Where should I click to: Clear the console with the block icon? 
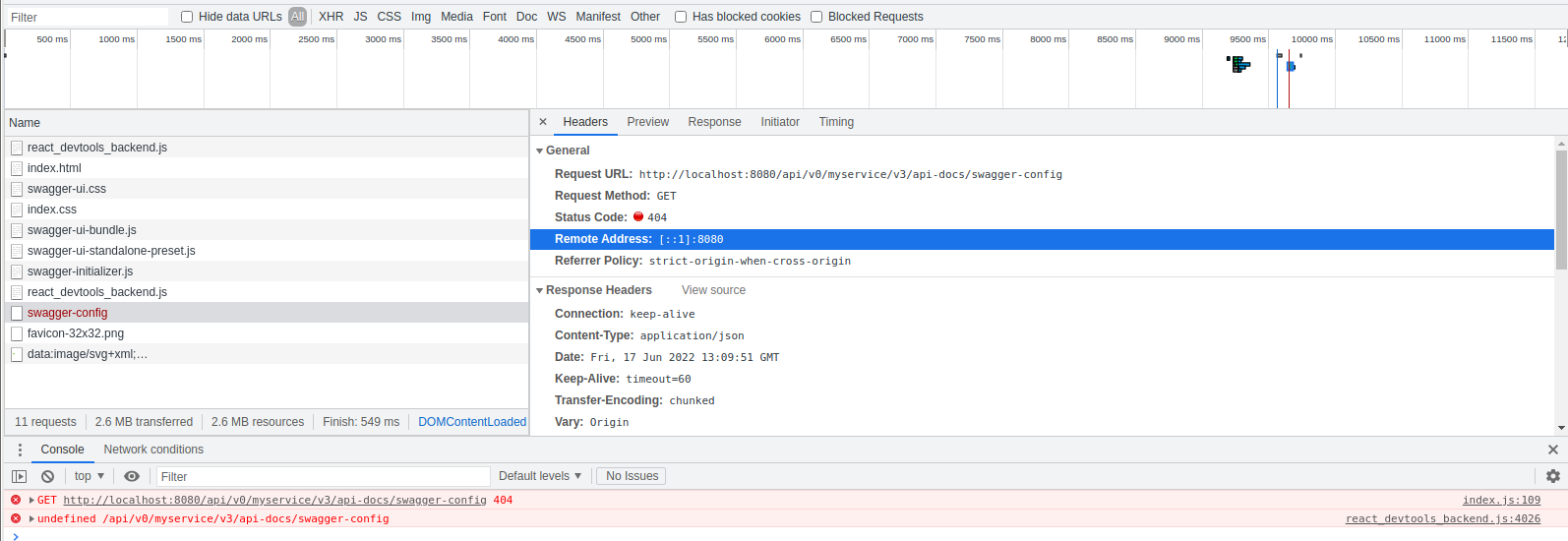point(47,476)
